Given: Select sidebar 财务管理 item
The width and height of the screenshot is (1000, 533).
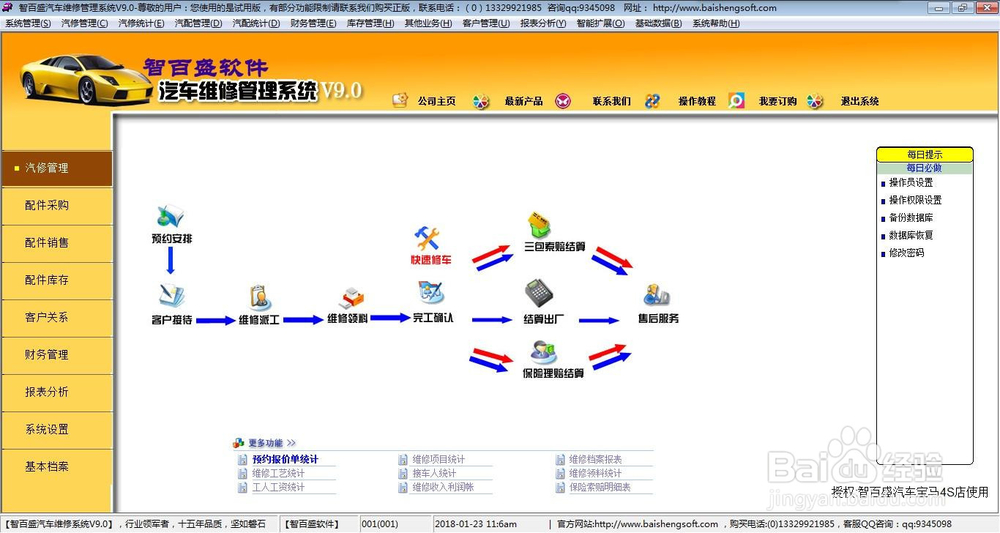Looking at the screenshot, I should pos(57,354).
